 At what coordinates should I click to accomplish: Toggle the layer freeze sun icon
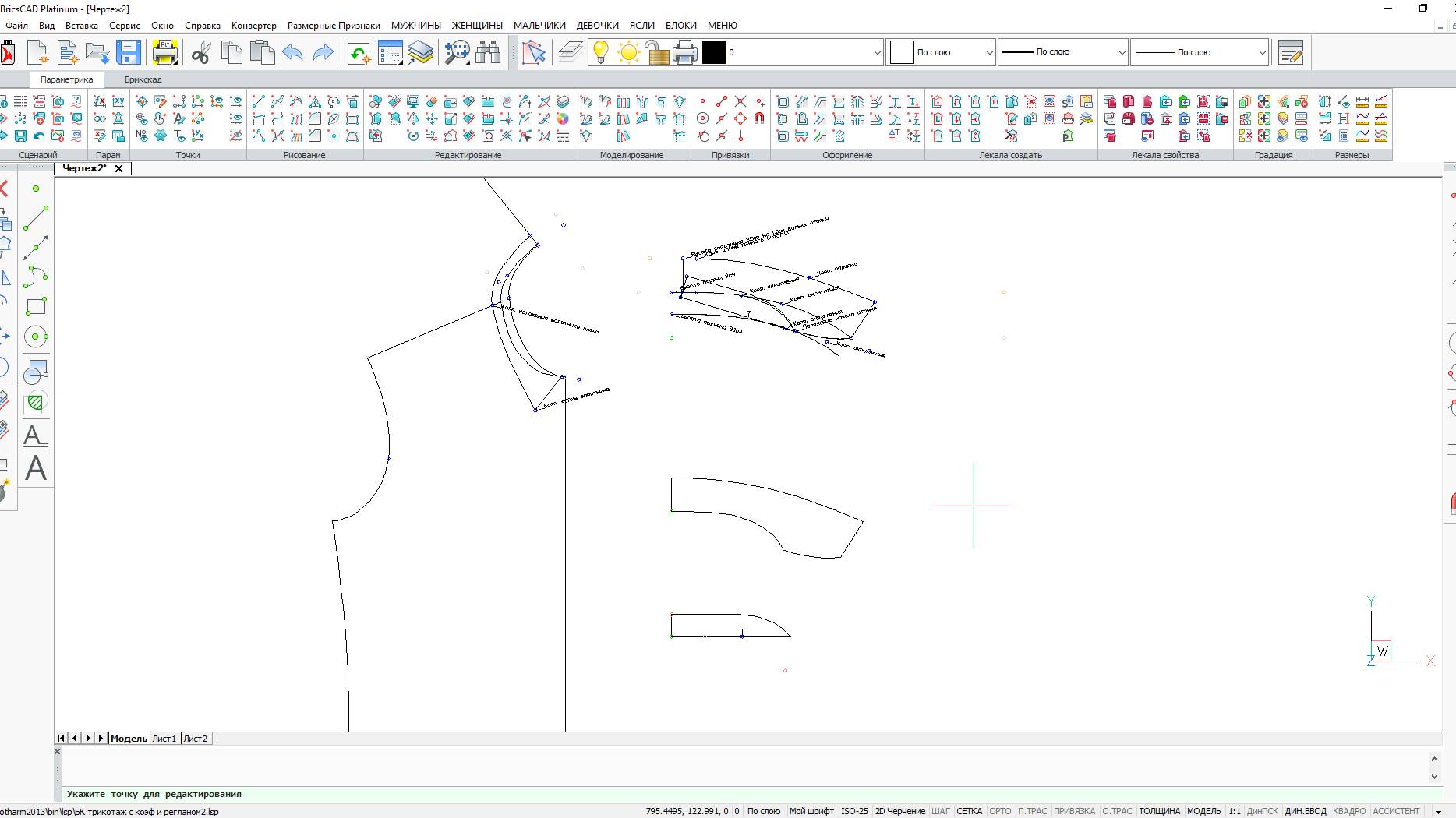(628, 52)
